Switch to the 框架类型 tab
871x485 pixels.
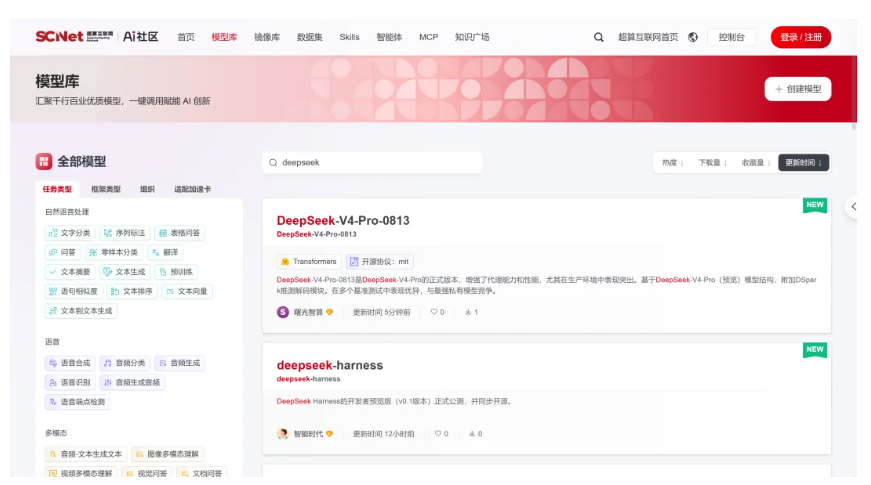(106, 189)
